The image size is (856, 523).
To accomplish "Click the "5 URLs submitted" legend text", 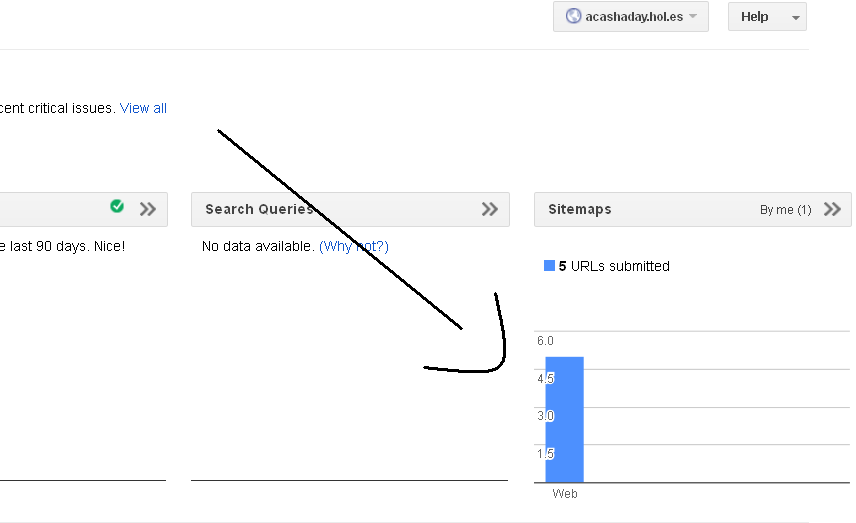I will pos(614,266).
